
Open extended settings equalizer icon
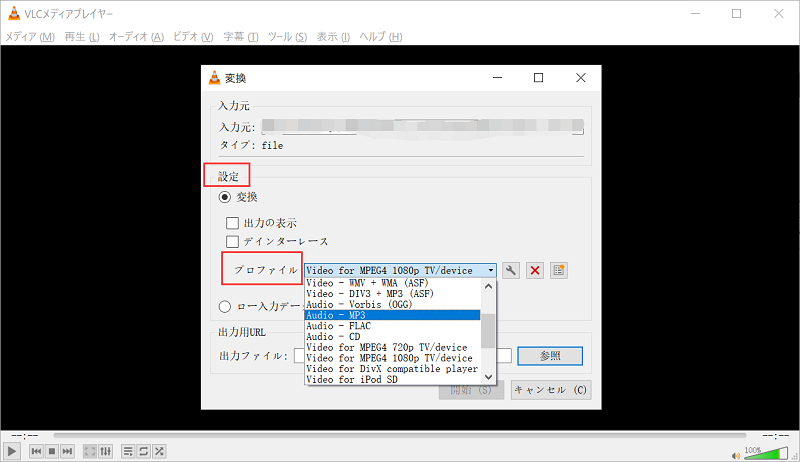105,452
